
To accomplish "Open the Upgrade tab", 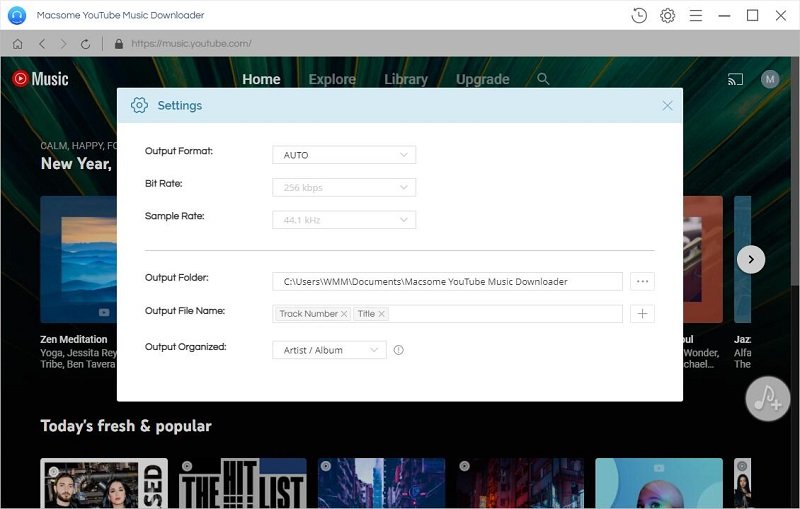I will point(483,79).
